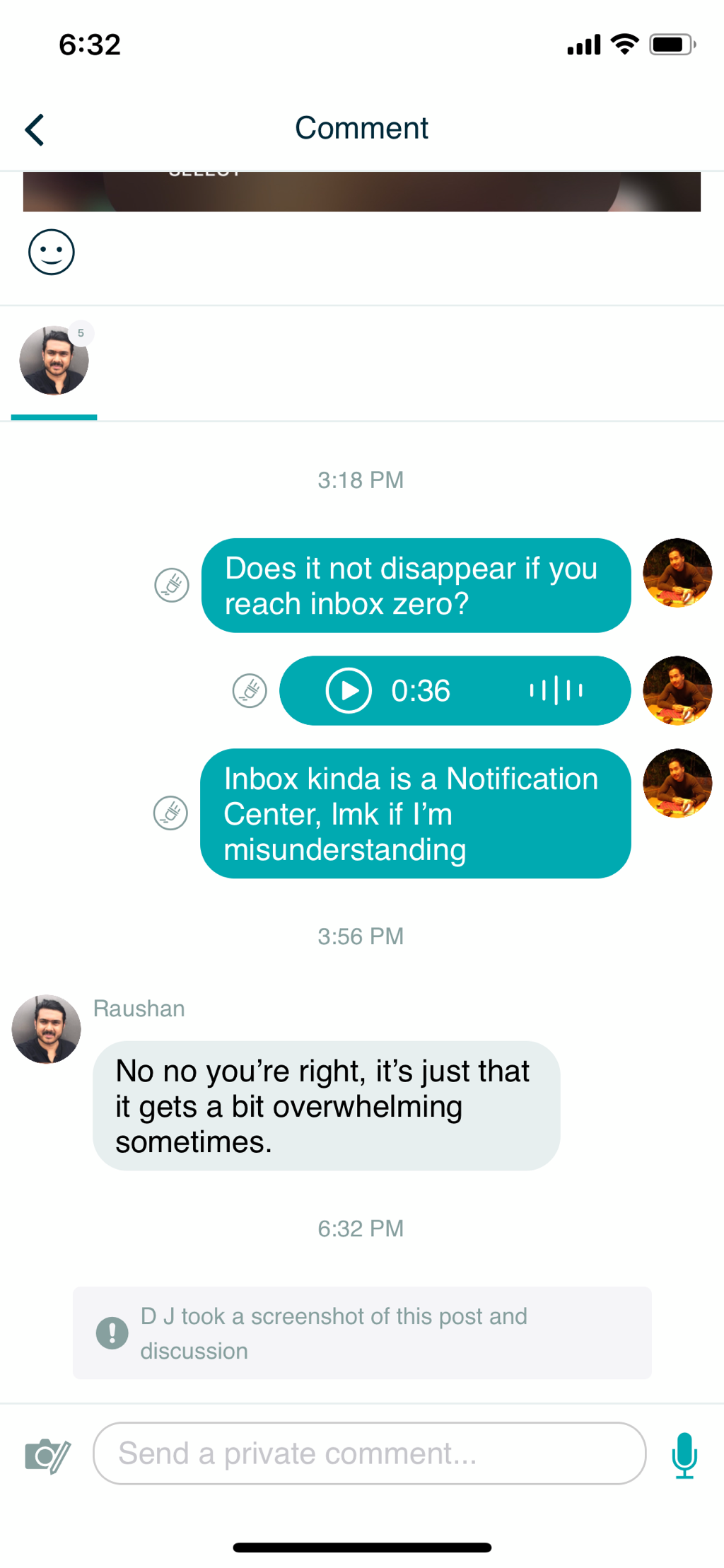
Task: Tap the Raushan name label
Action: pyautogui.click(x=139, y=1009)
